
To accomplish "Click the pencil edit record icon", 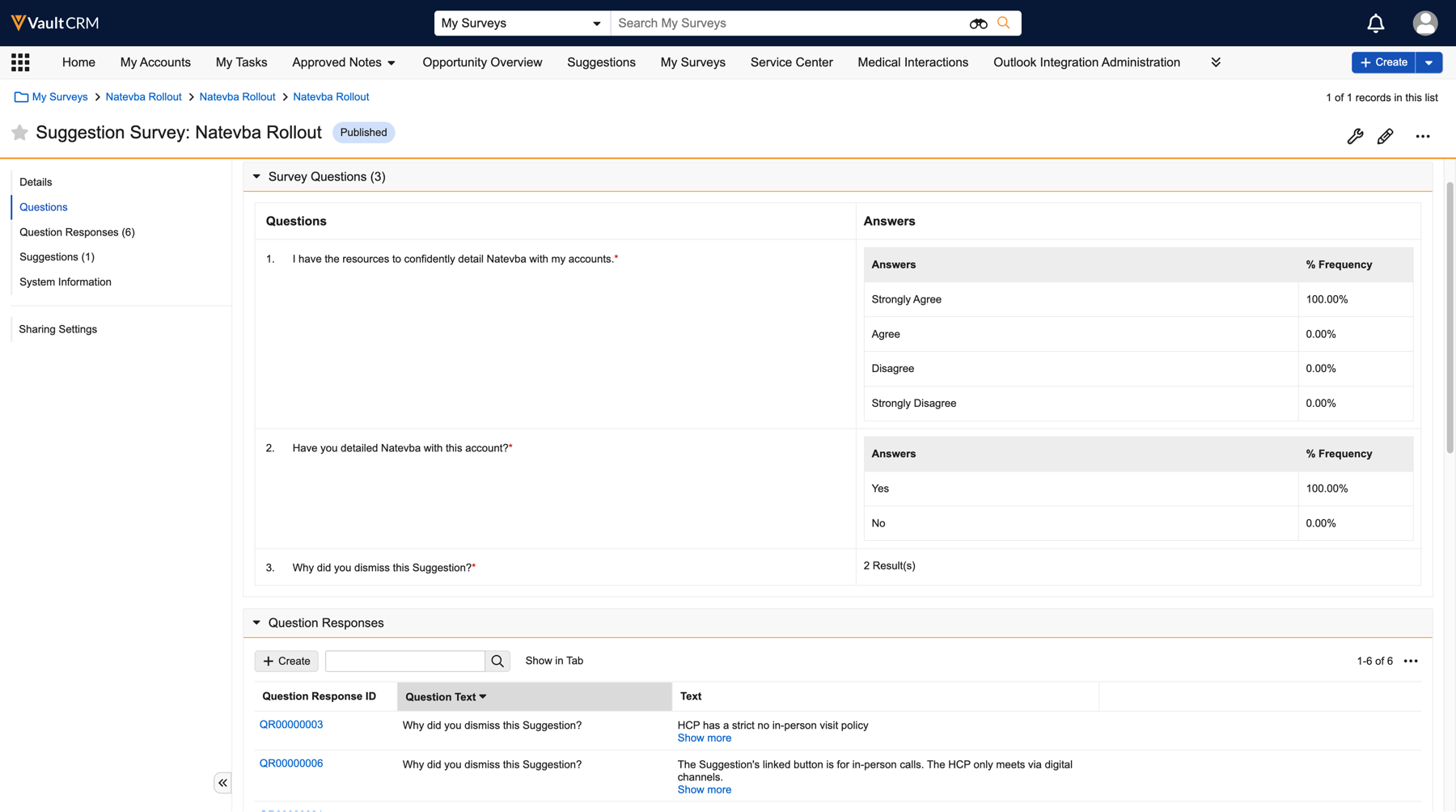I will coord(1386,137).
